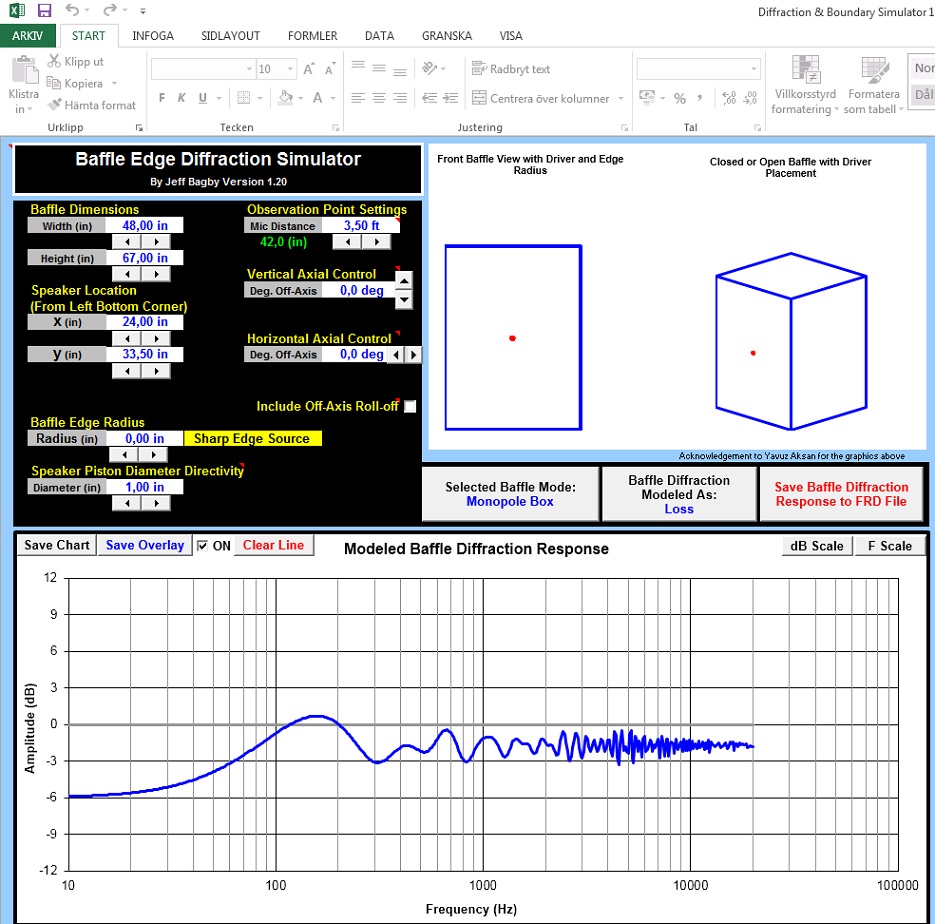
Task: Click the fill color bucket icon
Action: tap(286, 98)
